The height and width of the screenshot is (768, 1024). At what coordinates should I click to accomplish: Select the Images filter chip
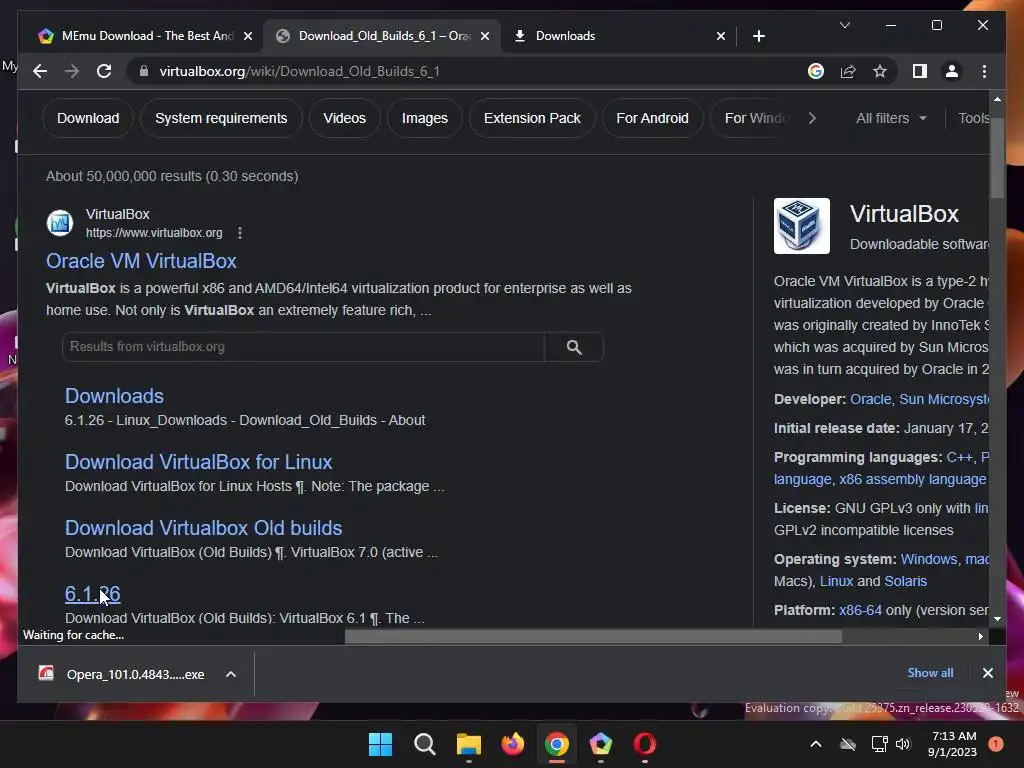point(424,118)
